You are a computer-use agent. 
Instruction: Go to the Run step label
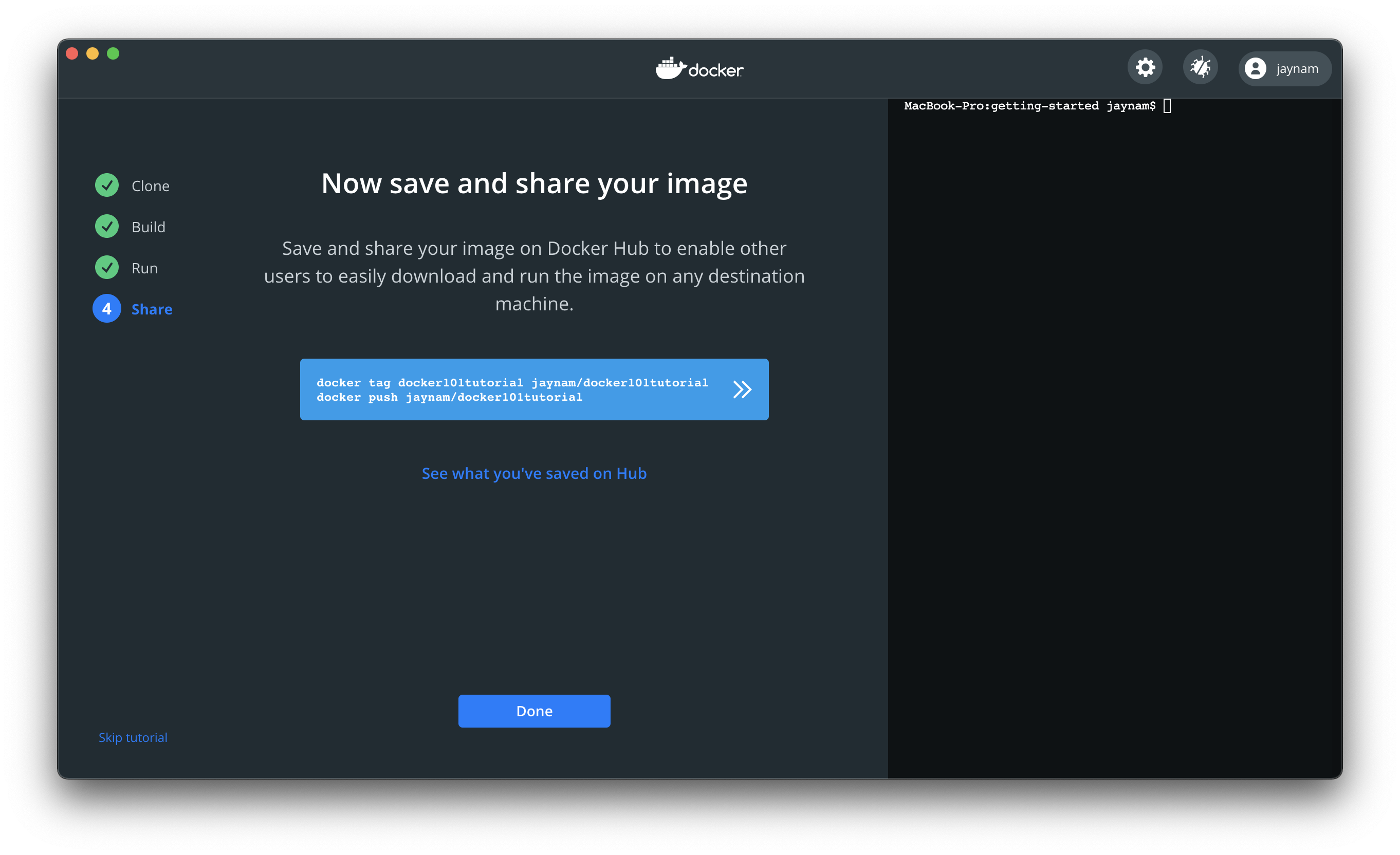click(144, 268)
